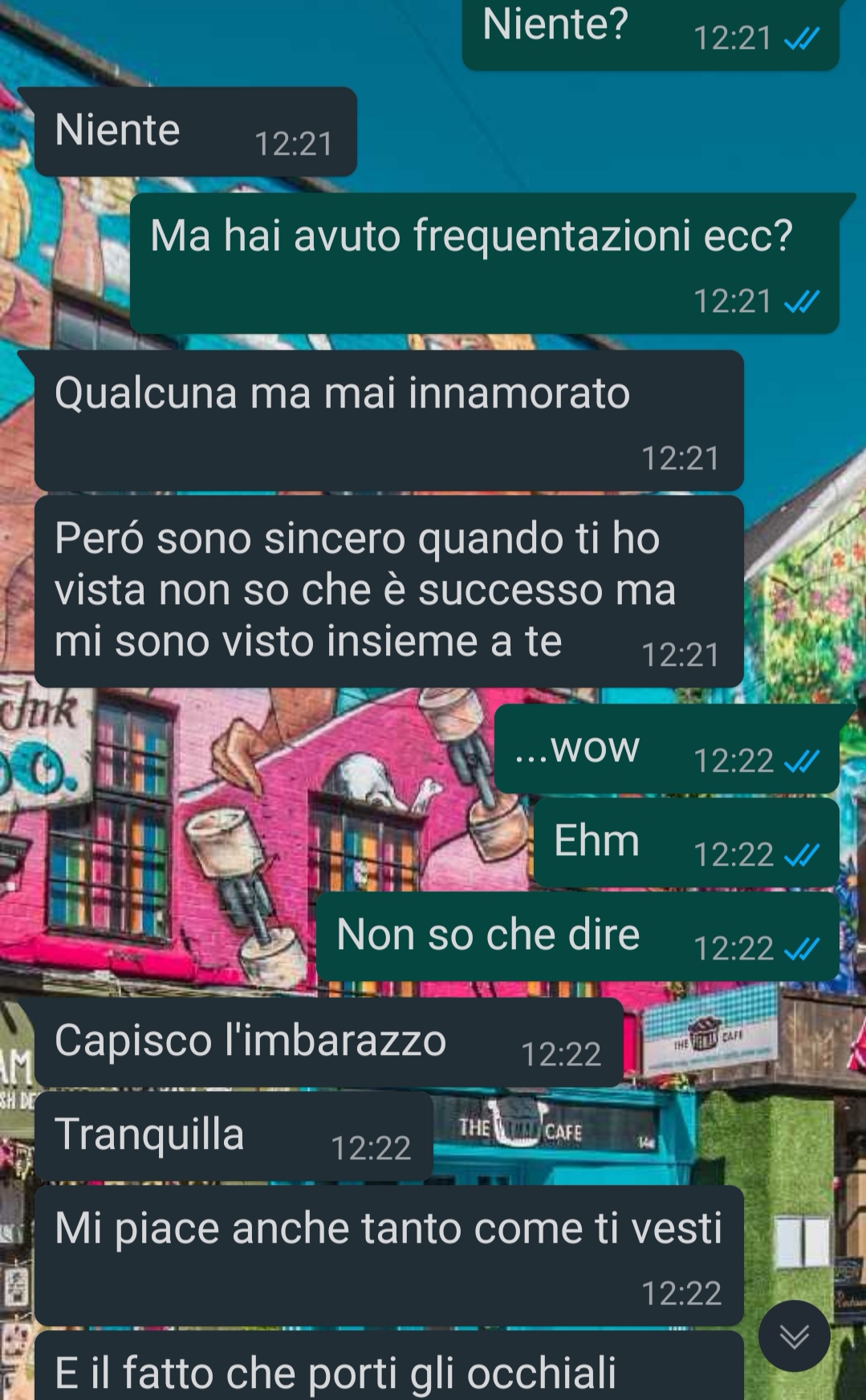The image size is (866, 1400).
Task: Tap the read-receipt ticks on "Niente?" message
Action: click(x=802, y=39)
